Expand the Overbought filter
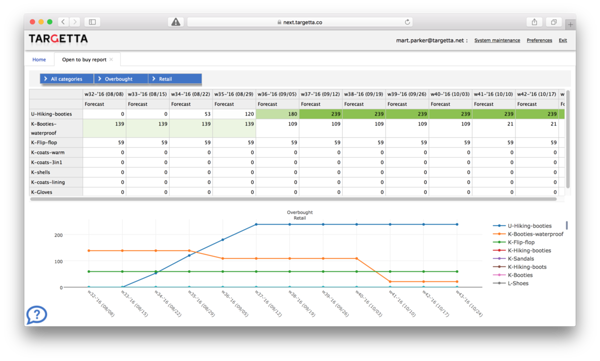600x361 pixels. click(x=121, y=79)
